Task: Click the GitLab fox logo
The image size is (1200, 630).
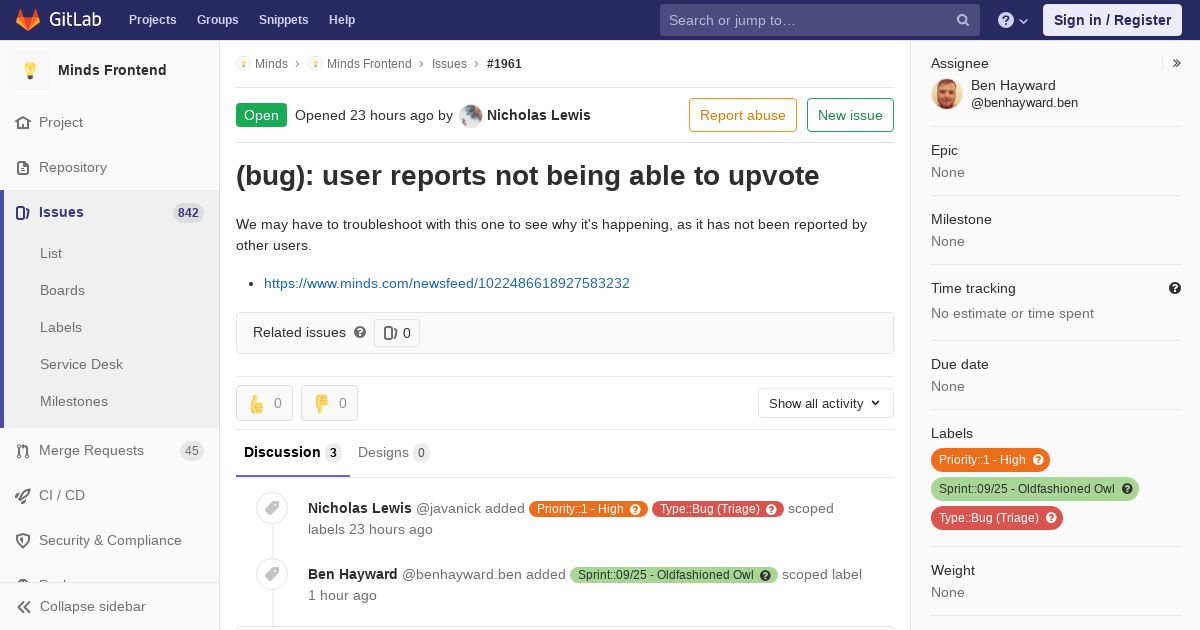Action: pyautogui.click(x=28, y=19)
